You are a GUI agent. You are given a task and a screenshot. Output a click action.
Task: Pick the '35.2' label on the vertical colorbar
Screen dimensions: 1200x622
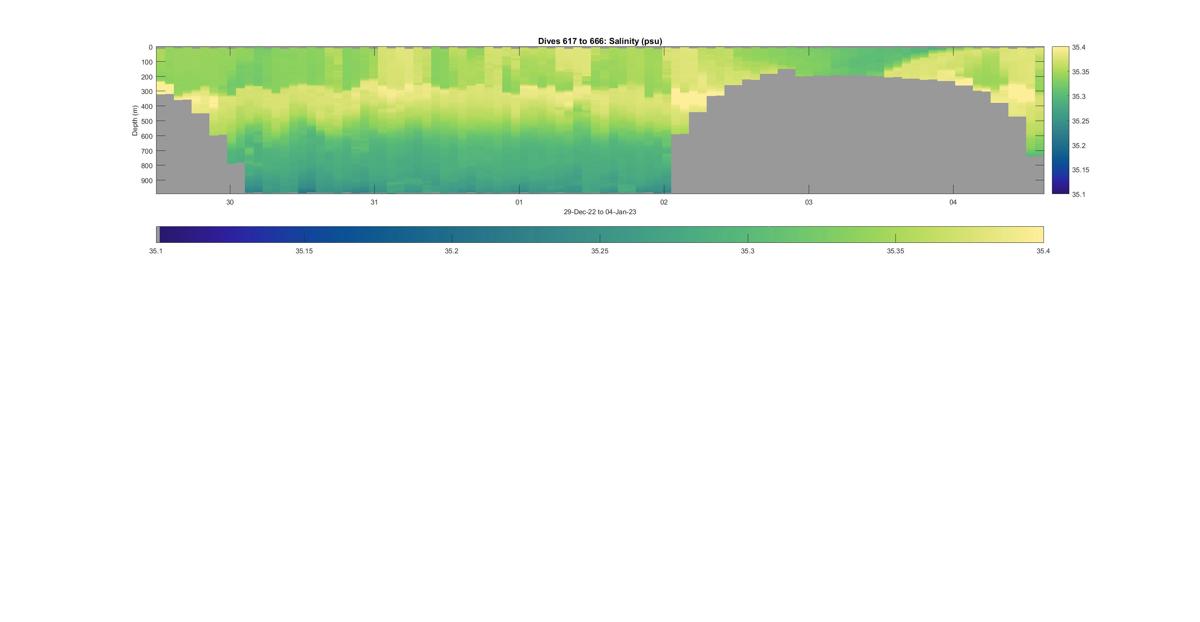1079,145
